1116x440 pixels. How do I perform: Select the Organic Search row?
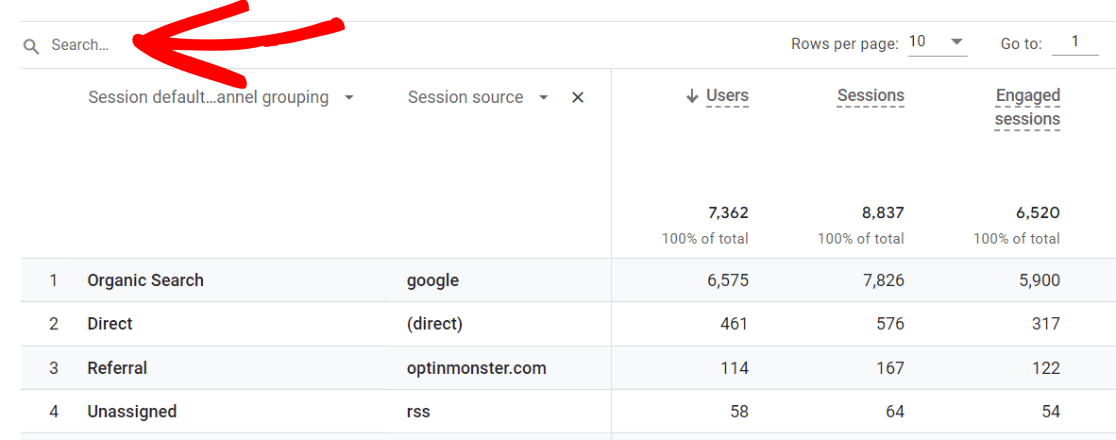coord(145,280)
